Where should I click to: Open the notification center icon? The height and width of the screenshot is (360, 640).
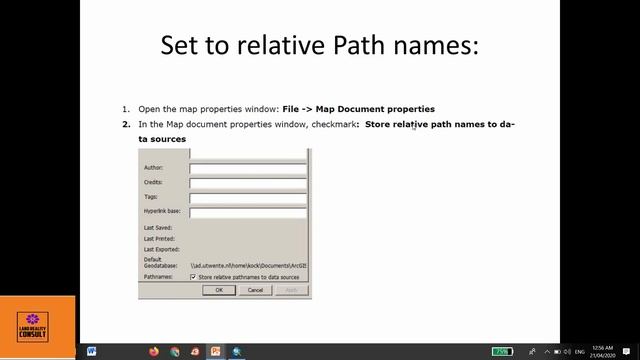[x=627, y=351]
